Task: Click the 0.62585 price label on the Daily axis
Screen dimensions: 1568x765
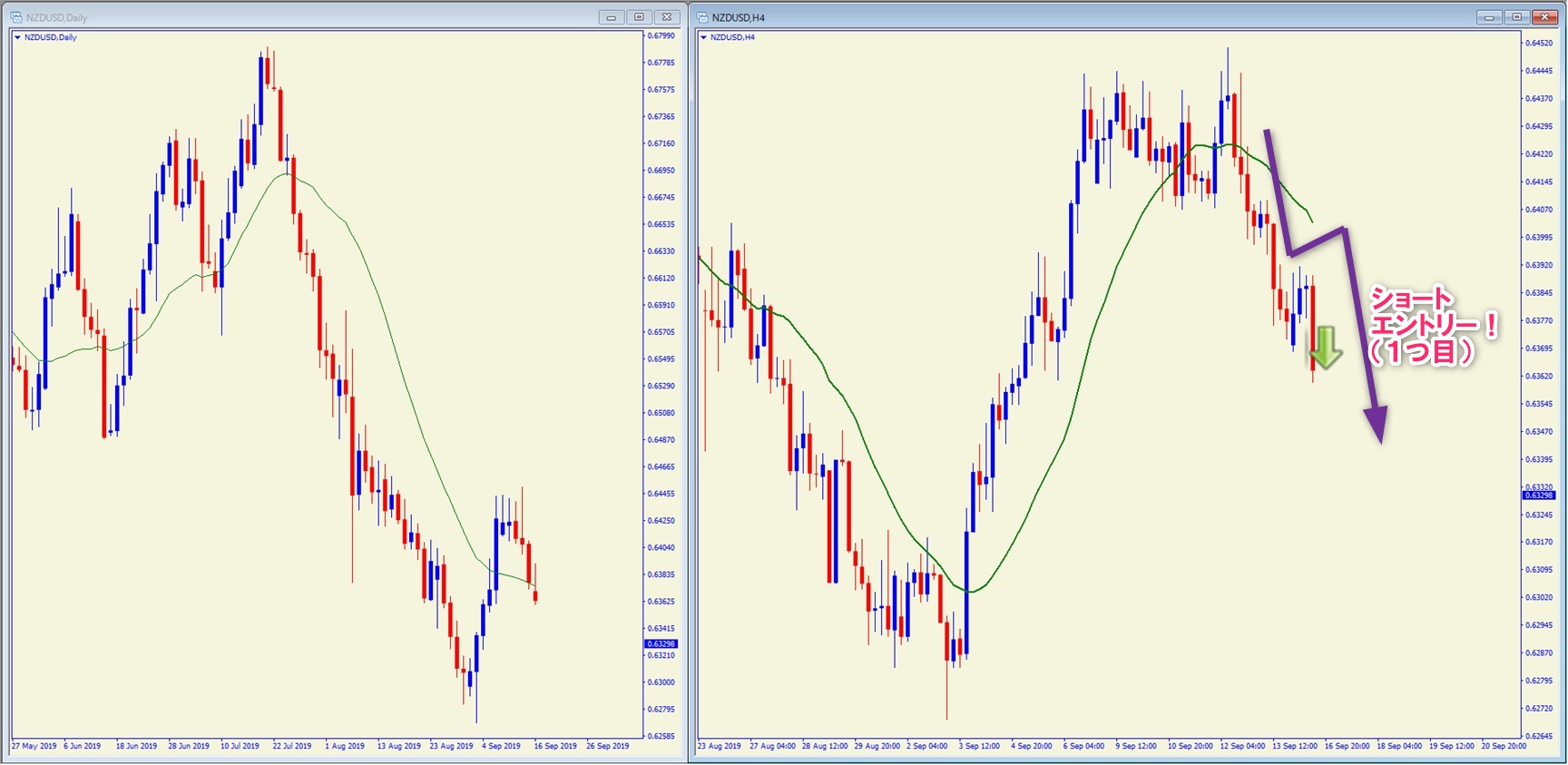Action: point(661,736)
